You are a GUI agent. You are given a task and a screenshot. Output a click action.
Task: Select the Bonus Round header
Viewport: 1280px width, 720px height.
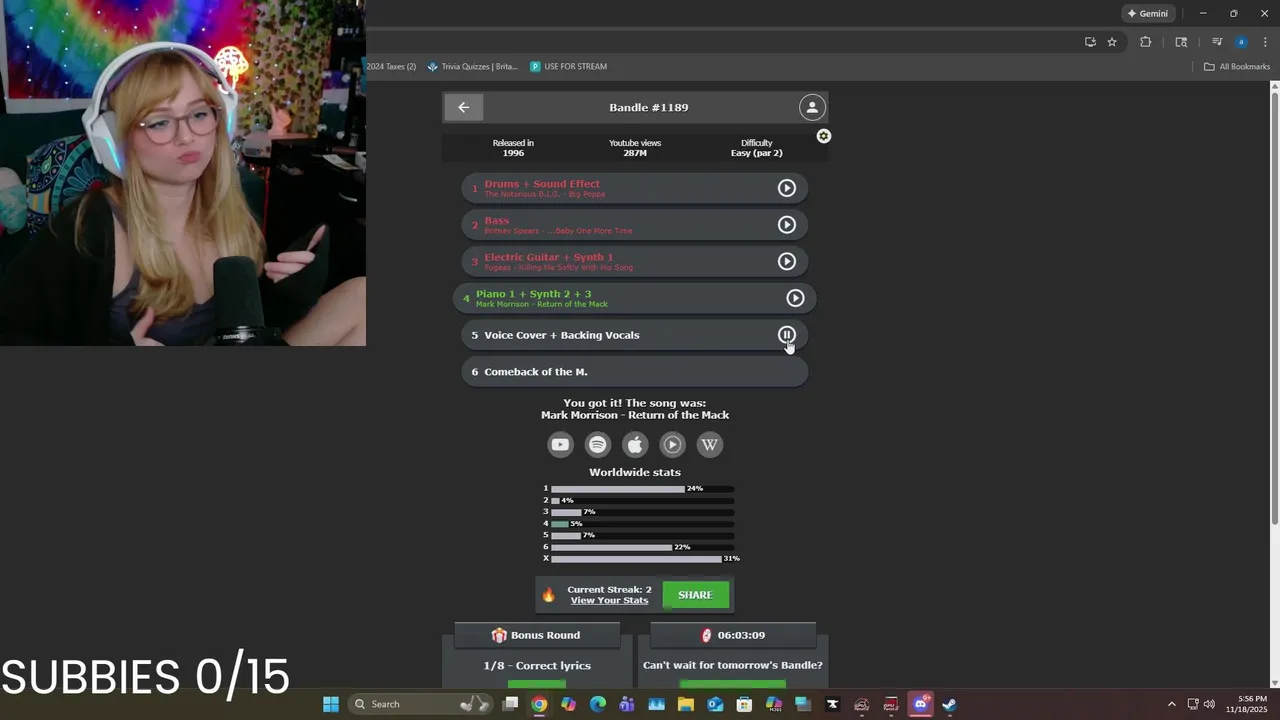tap(537, 635)
